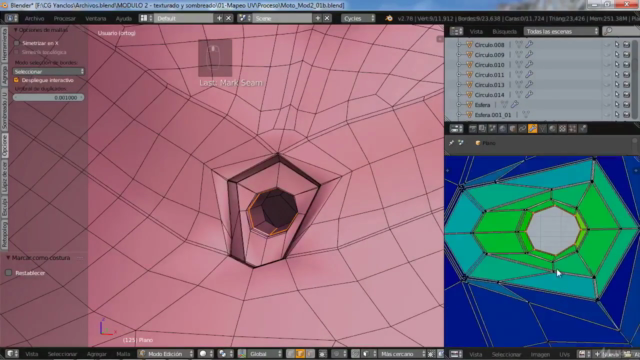Viewport: 640px width, 360px height.
Task: Open the Modifiers wrench properties tab
Action: point(532,129)
